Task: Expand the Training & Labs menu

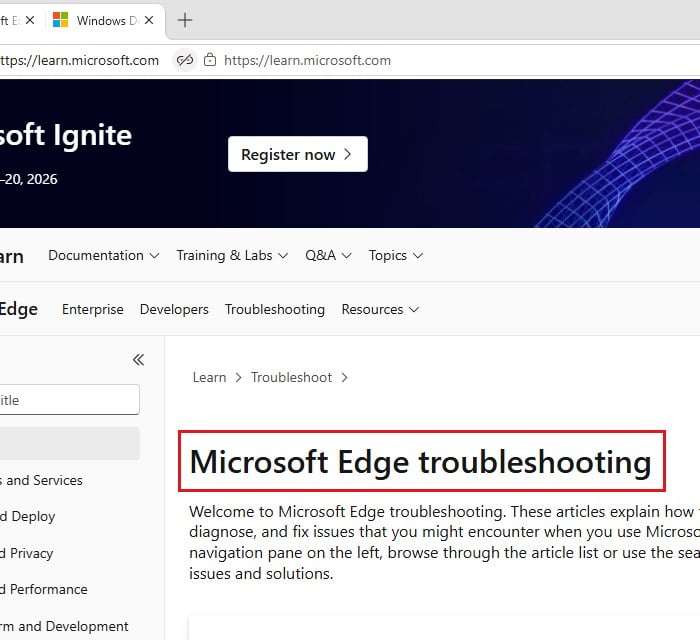Action: click(232, 255)
